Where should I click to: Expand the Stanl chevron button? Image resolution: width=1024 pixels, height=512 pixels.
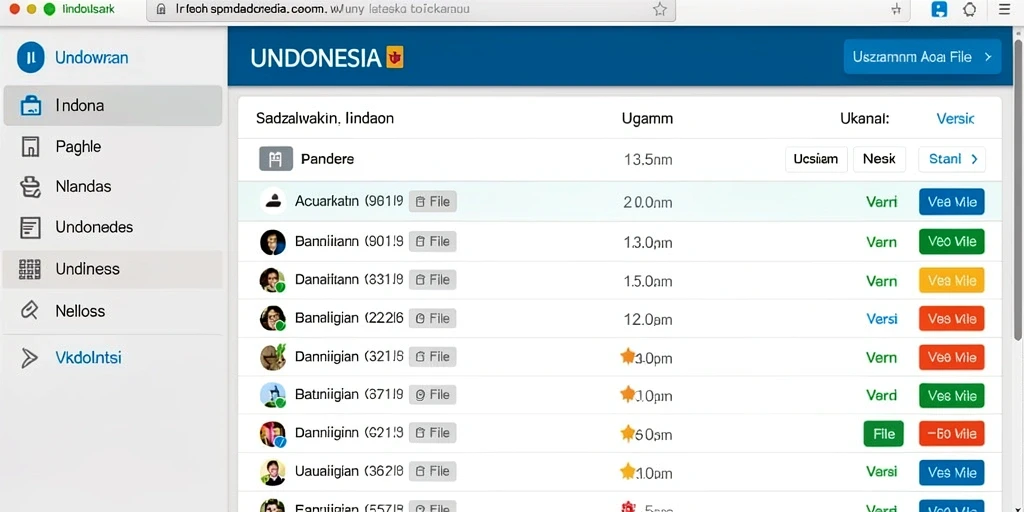tap(952, 159)
